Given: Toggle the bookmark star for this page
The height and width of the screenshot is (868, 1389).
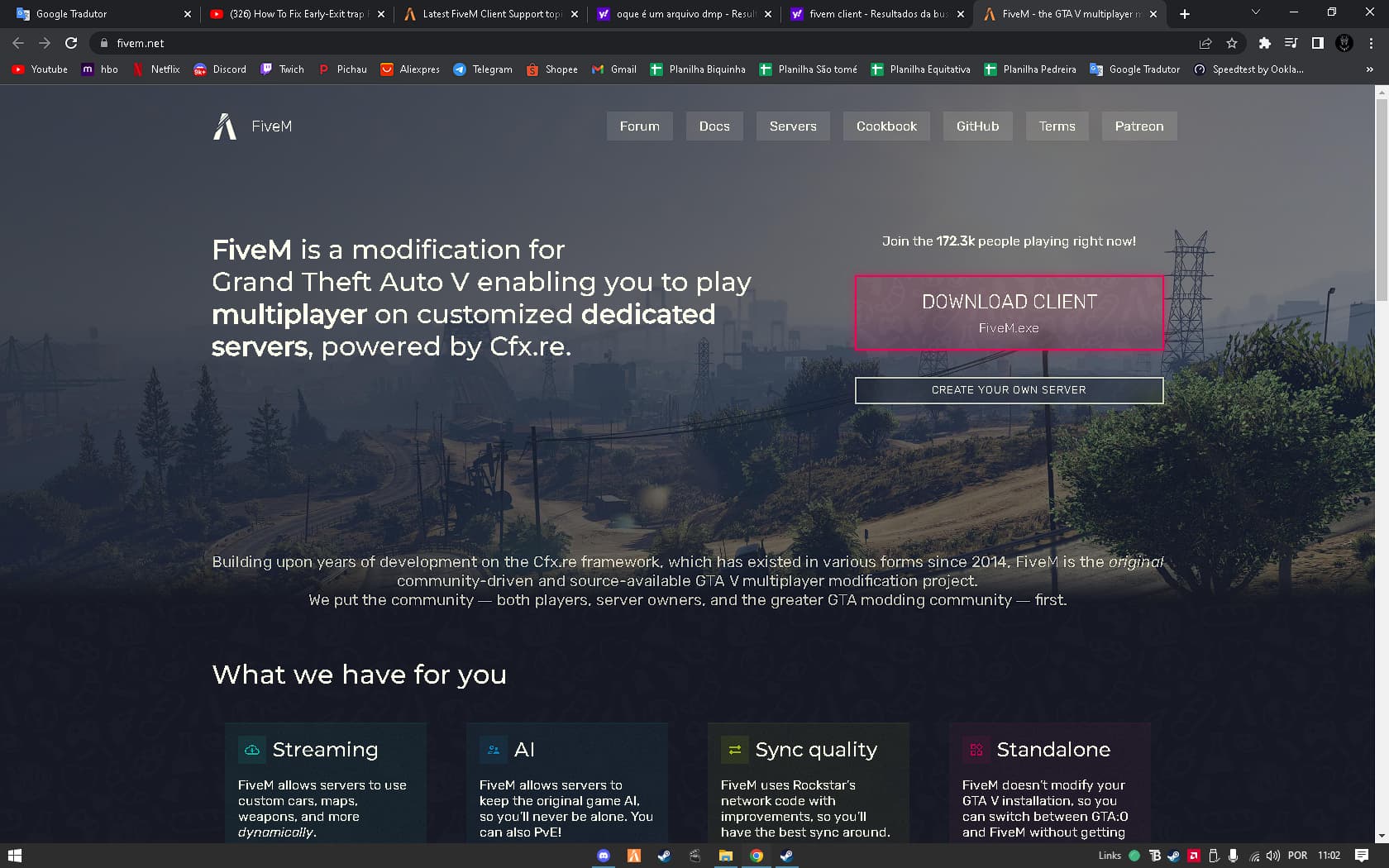Looking at the screenshot, I should coord(1231,43).
